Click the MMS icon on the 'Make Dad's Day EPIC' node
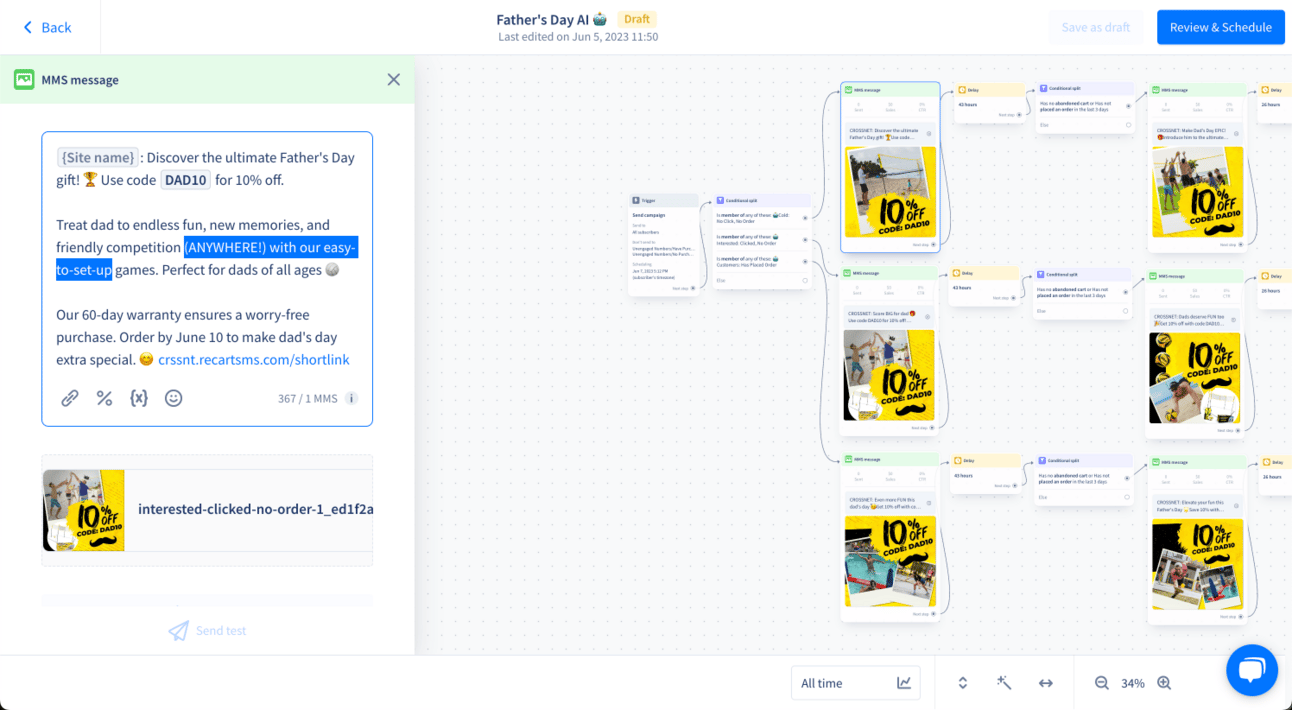The image size is (1292, 710). tap(1156, 90)
